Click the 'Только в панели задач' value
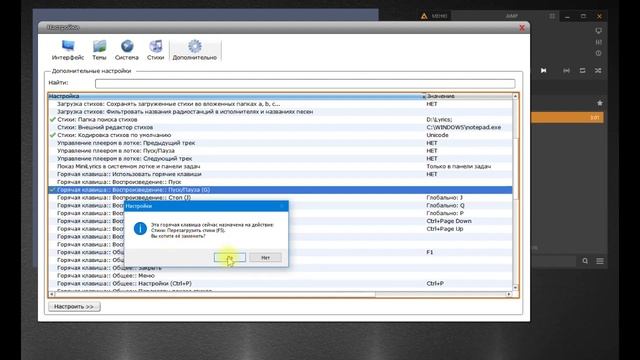 [x=459, y=166]
